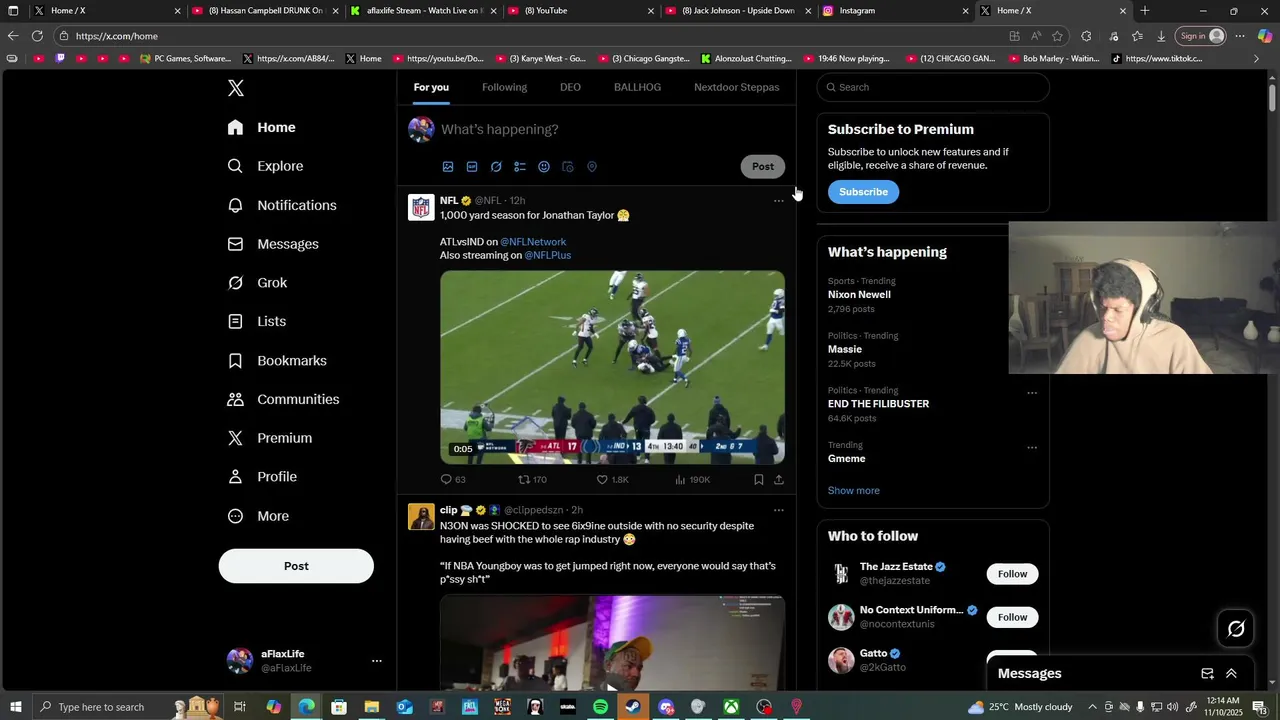This screenshot has width=1280, height=720.
Task: Reply to the NFL post
Action: [x=453, y=480]
